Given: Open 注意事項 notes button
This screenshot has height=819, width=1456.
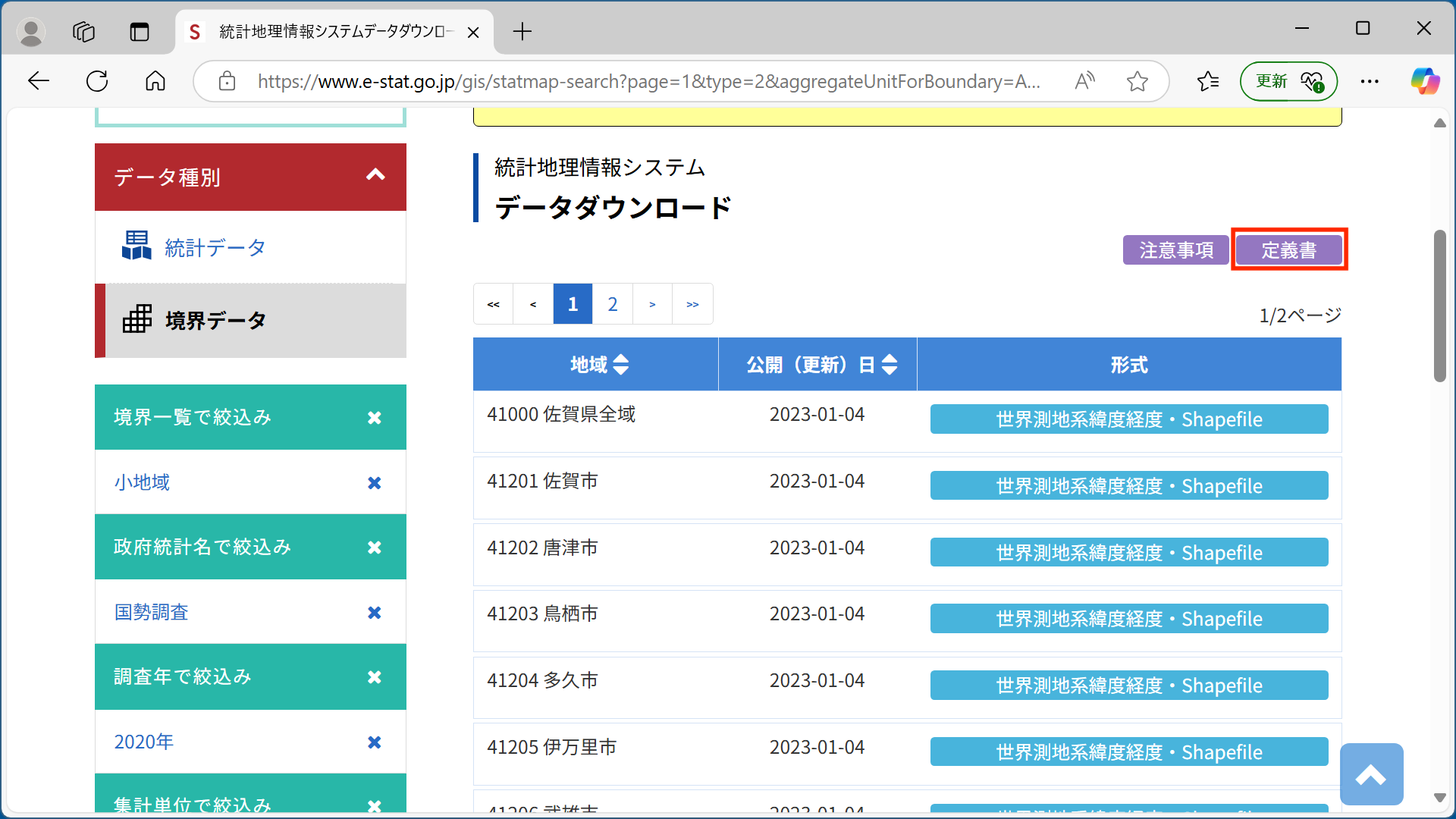Looking at the screenshot, I should 1175,249.
